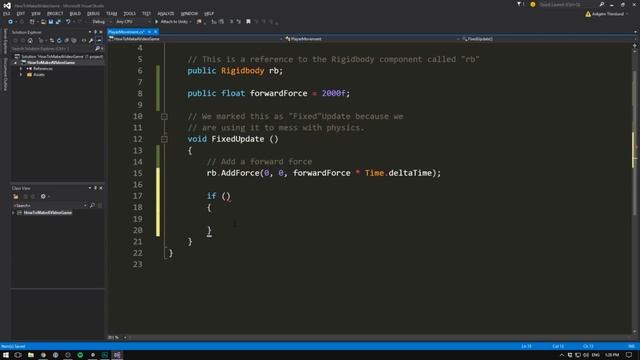Open File Explorer from the taskbar

coord(31,355)
